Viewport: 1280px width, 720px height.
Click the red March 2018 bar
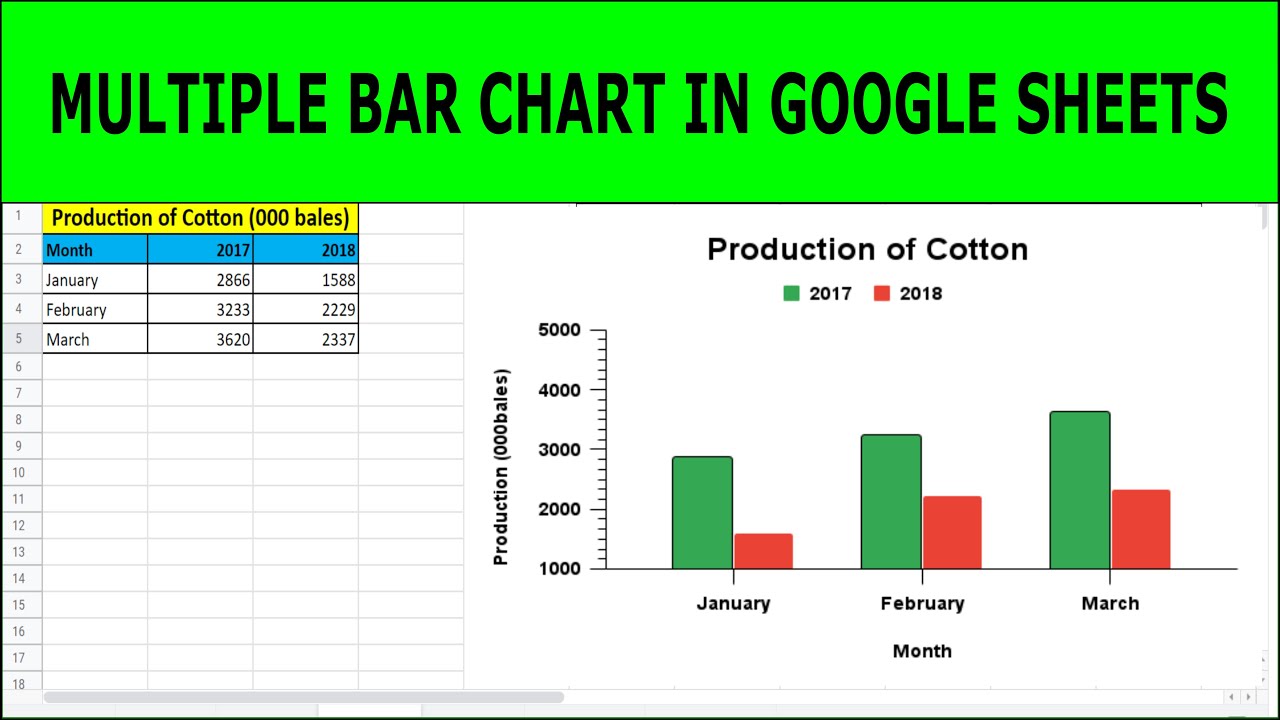(x=1141, y=530)
